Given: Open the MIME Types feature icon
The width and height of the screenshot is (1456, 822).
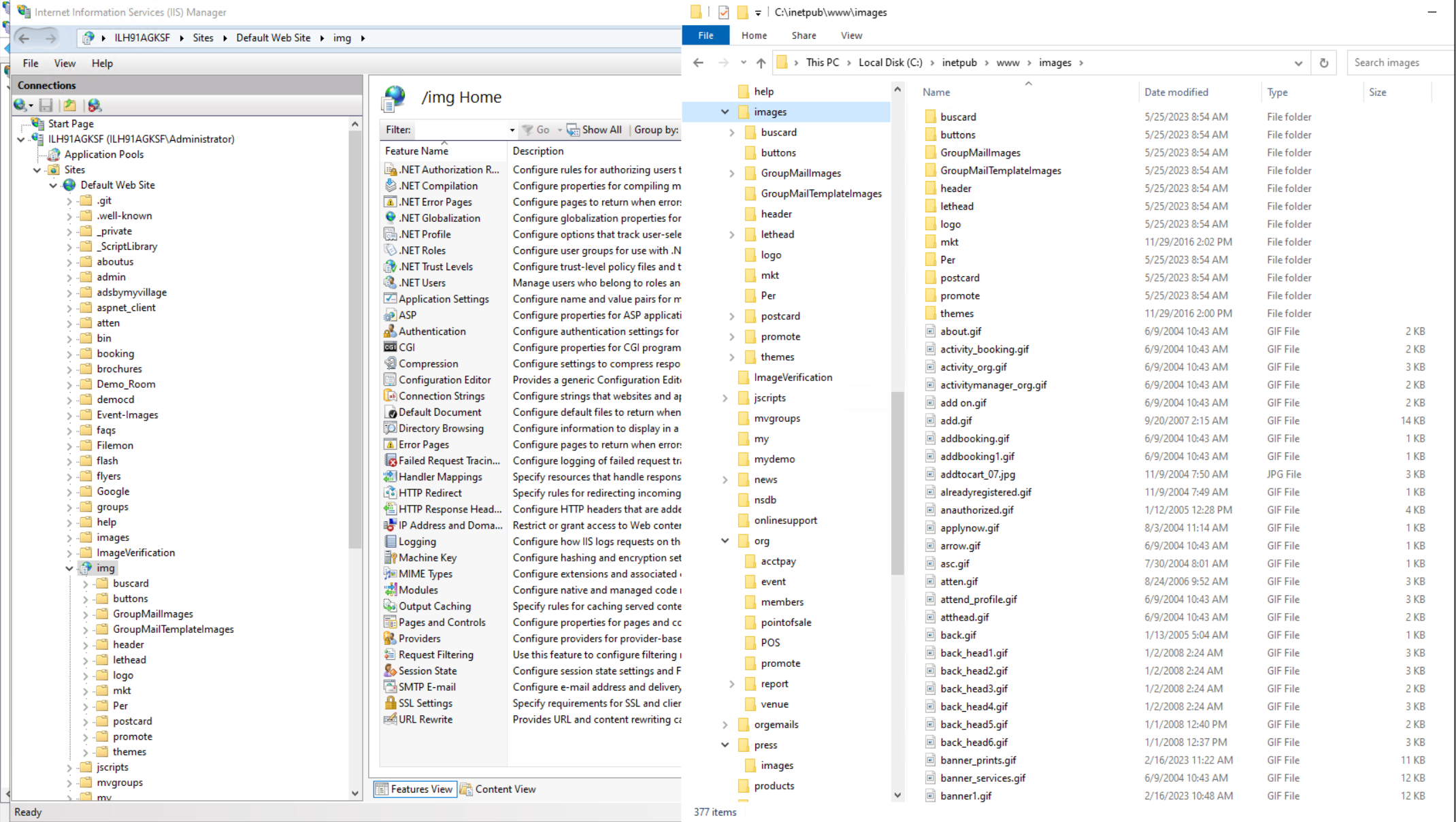Looking at the screenshot, I should point(391,574).
